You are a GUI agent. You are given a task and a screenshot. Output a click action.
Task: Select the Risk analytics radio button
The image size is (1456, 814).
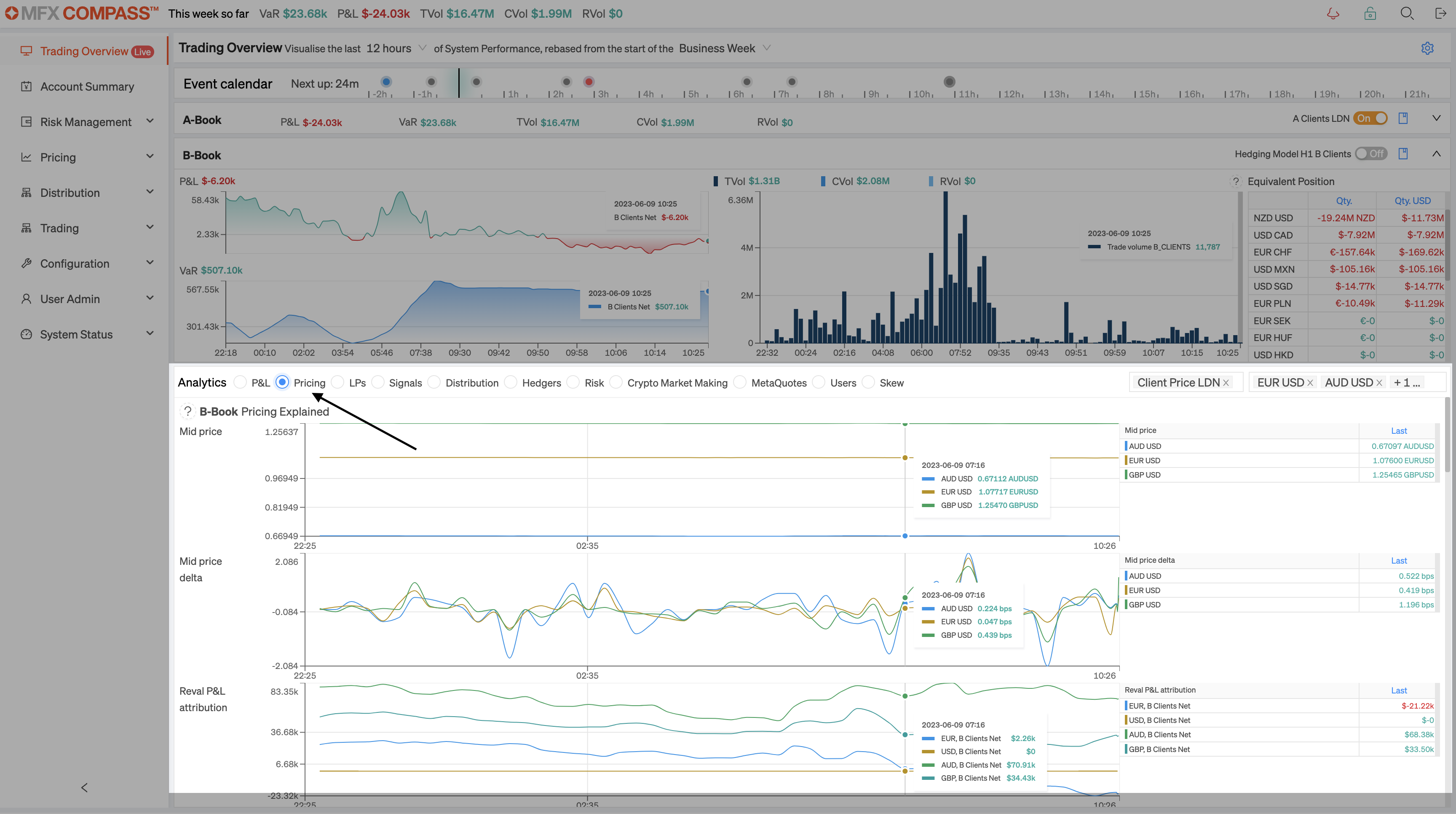(573, 382)
